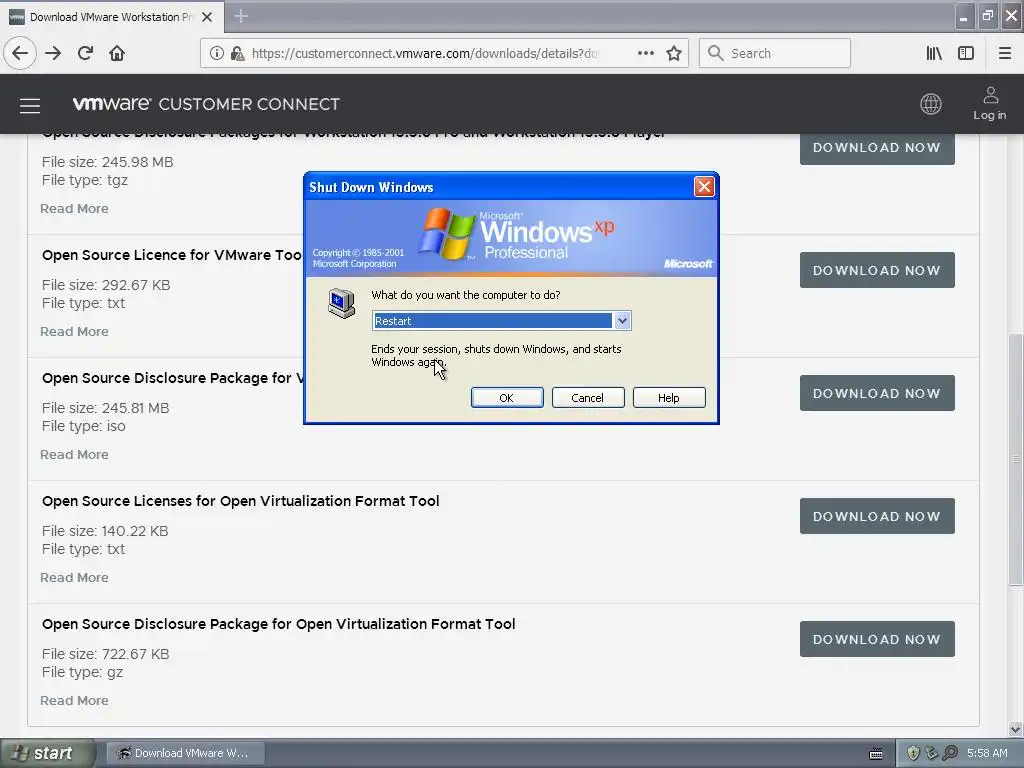
Task: Show site information icon in address bar
Action: tap(217, 54)
